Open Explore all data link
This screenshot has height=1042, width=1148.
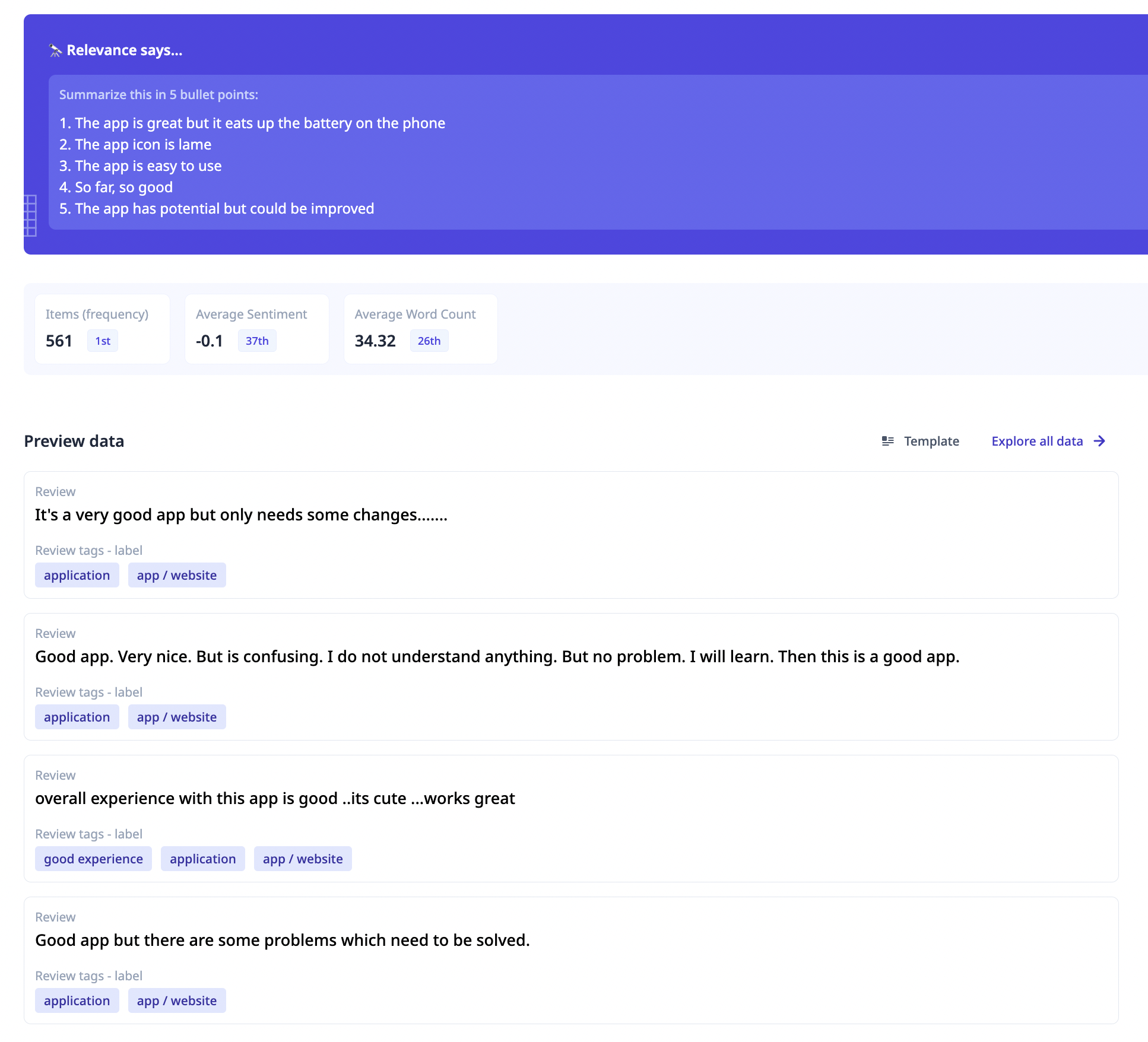tap(1036, 441)
